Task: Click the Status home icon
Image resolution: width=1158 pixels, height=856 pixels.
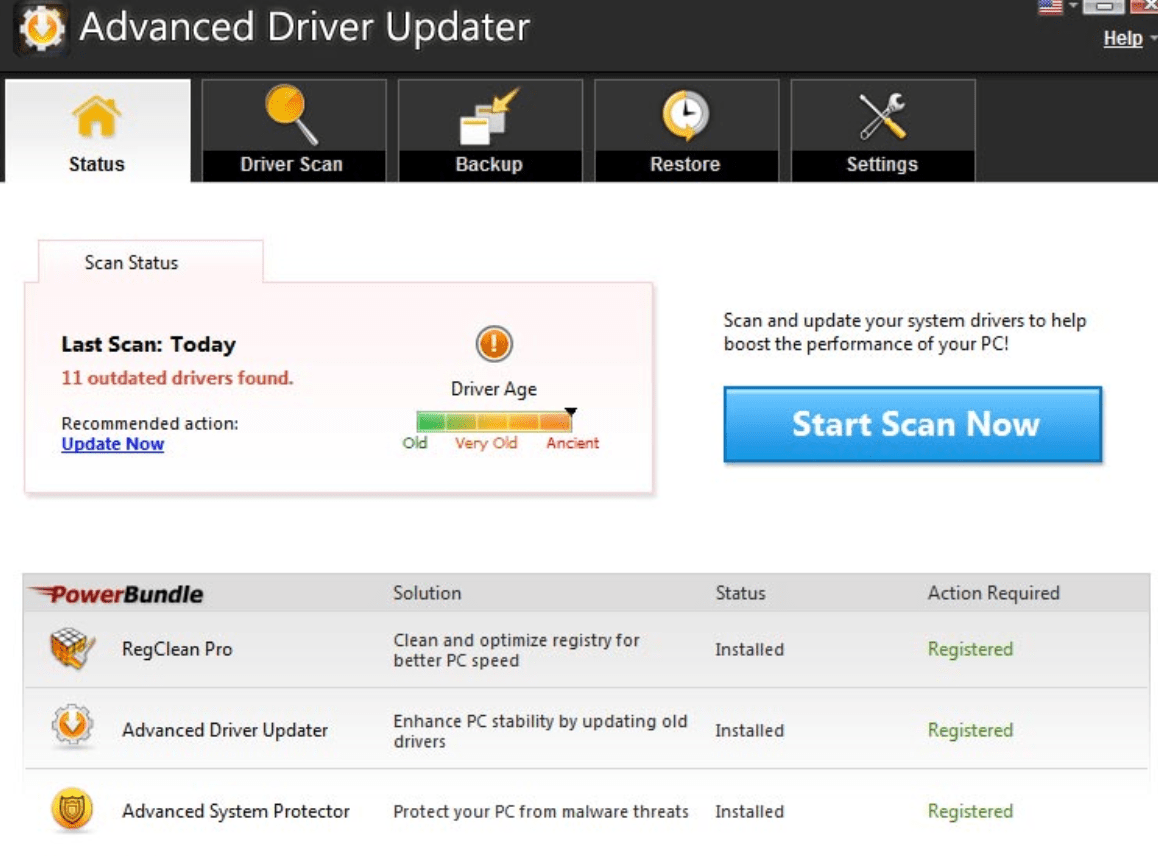Action: tap(96, 117)
